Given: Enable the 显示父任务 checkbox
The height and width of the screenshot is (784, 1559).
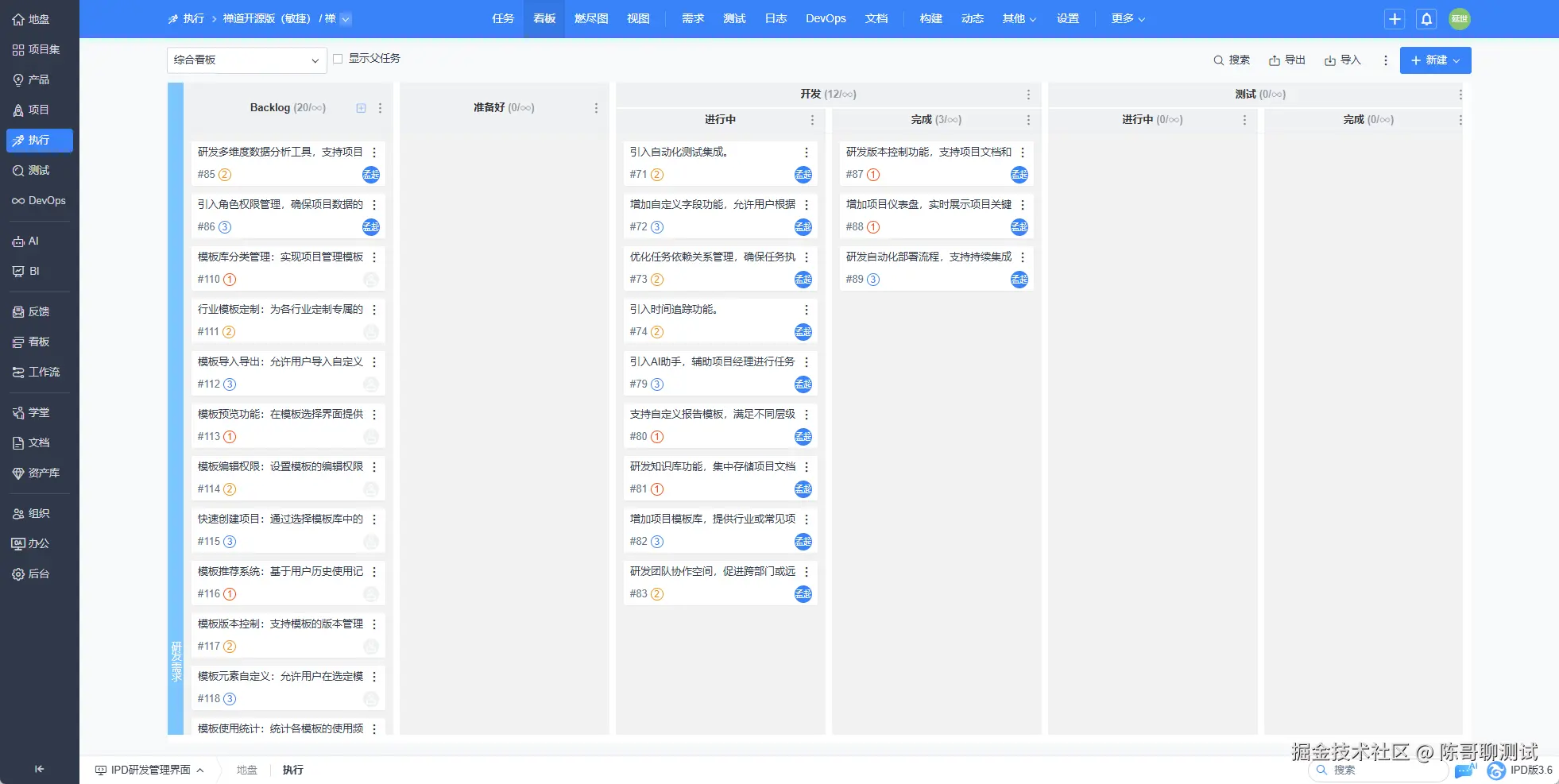Looking at the screenshot, I should click(x=338, y=58).
